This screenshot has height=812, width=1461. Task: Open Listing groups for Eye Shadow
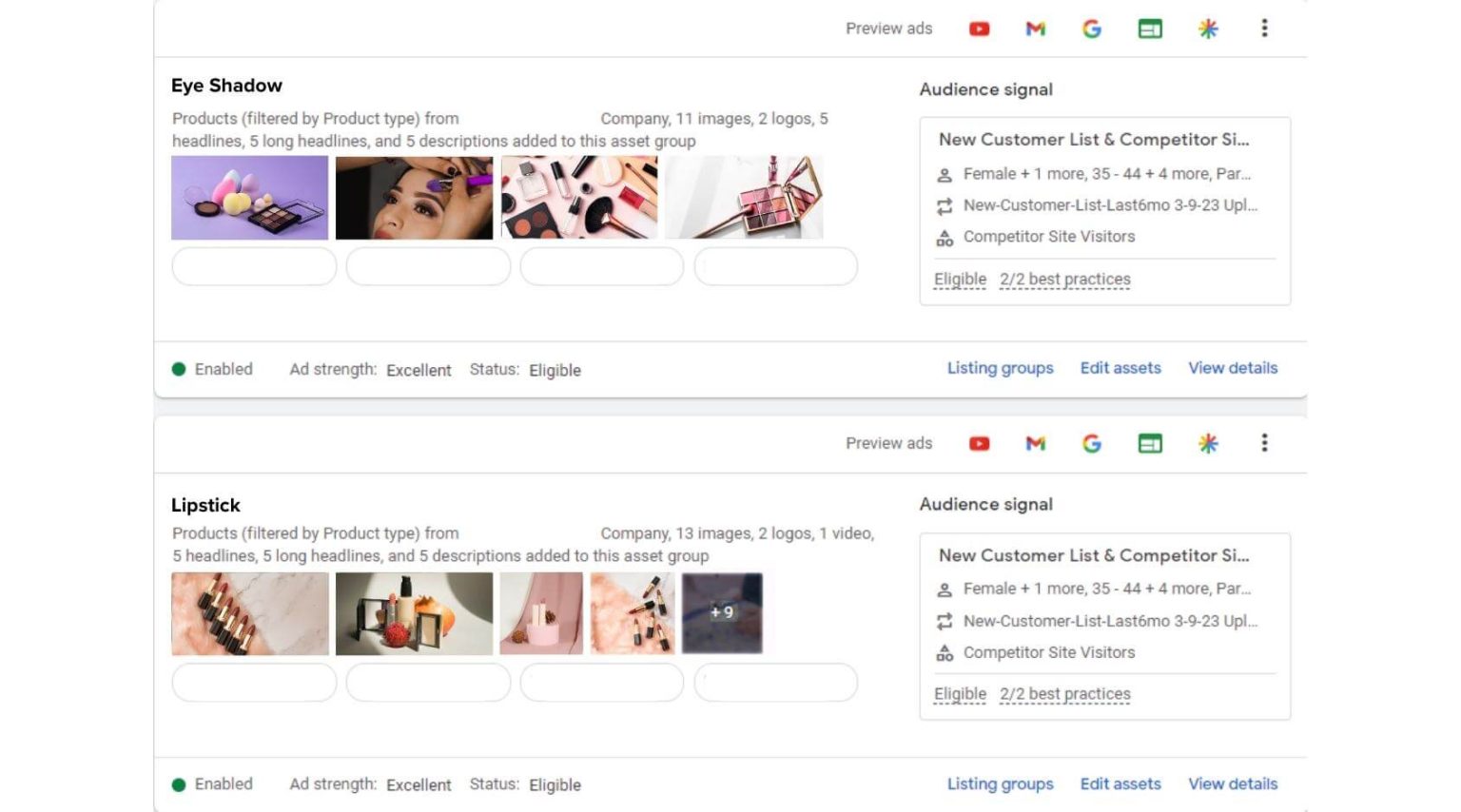(1000, 368)
